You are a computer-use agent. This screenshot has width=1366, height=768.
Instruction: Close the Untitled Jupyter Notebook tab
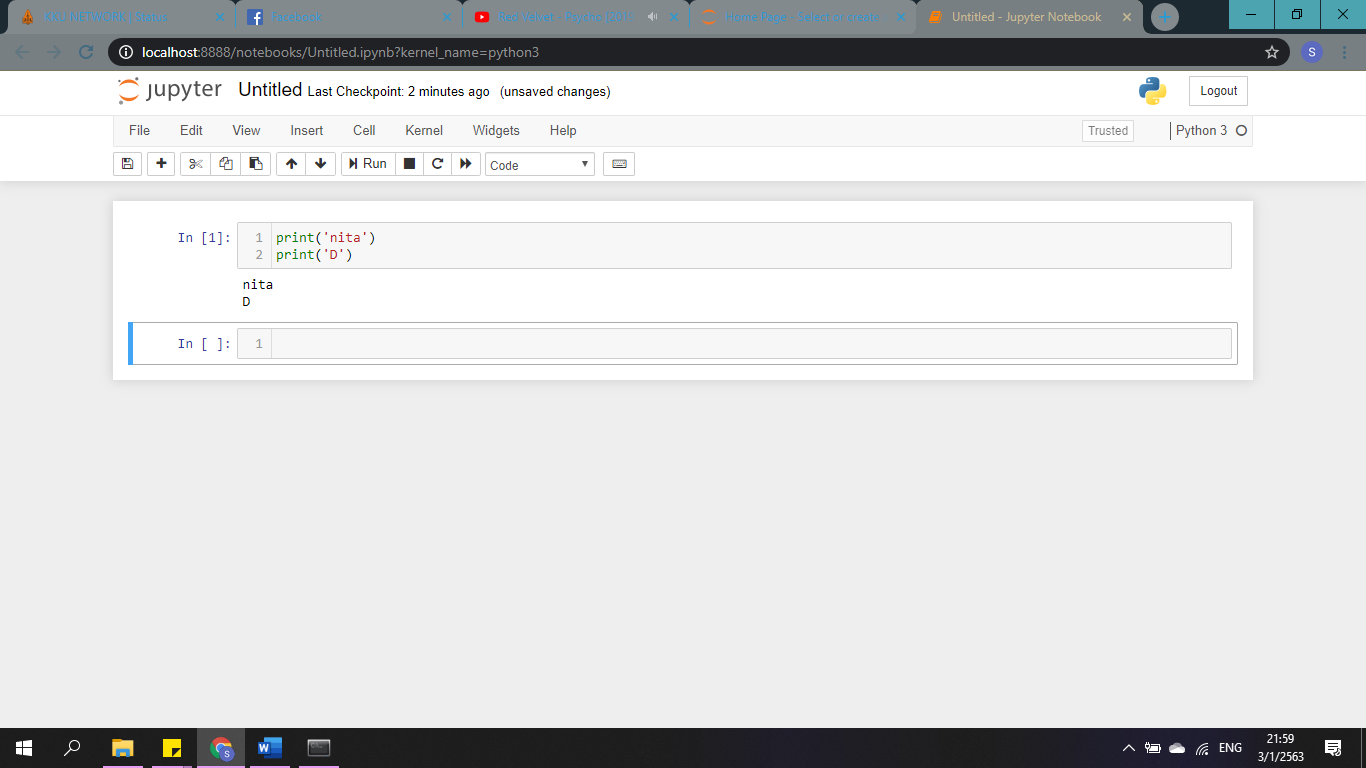[x=1126, y=17]
